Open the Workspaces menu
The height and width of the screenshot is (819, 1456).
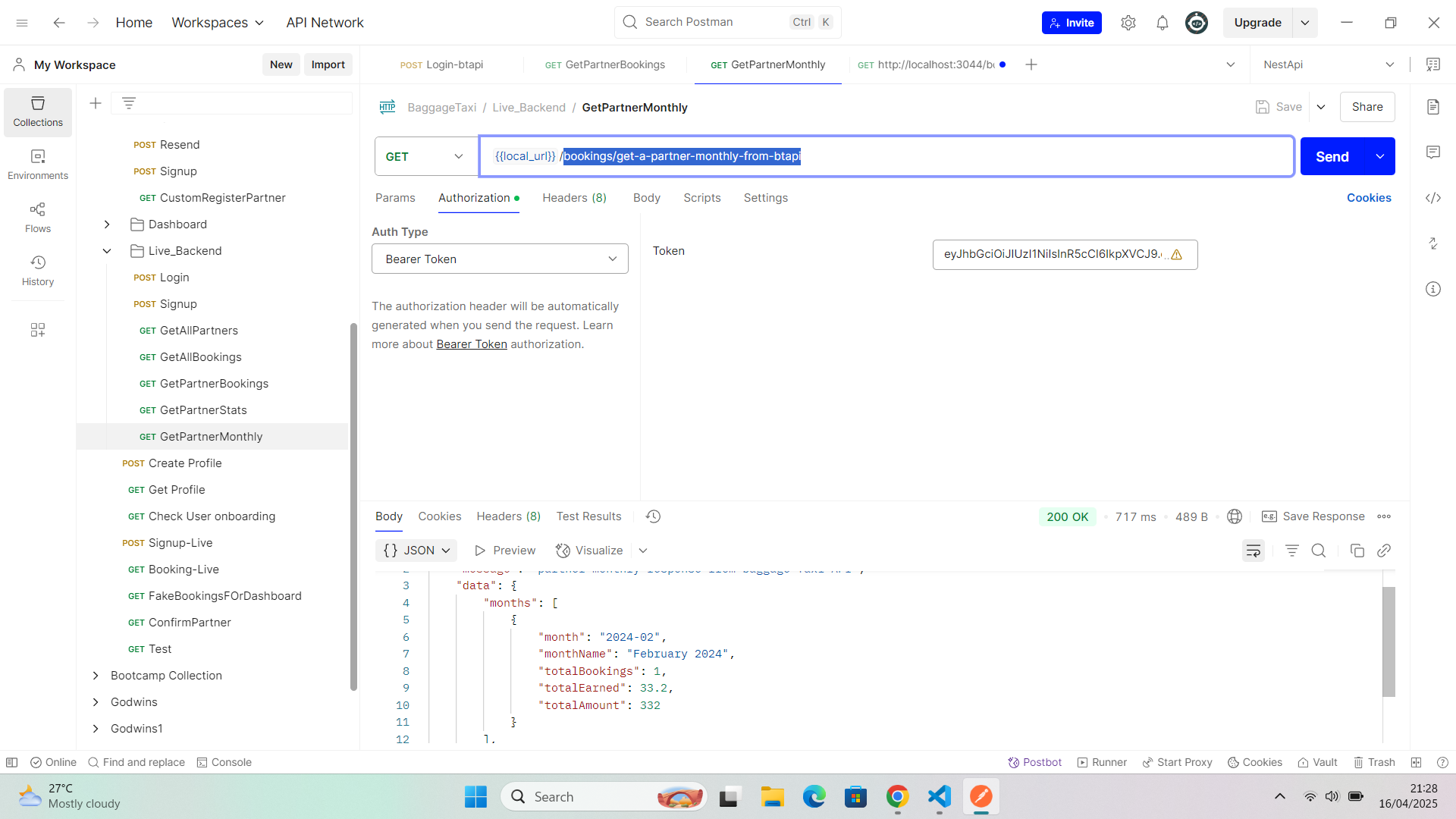click(x=218, y=23)
